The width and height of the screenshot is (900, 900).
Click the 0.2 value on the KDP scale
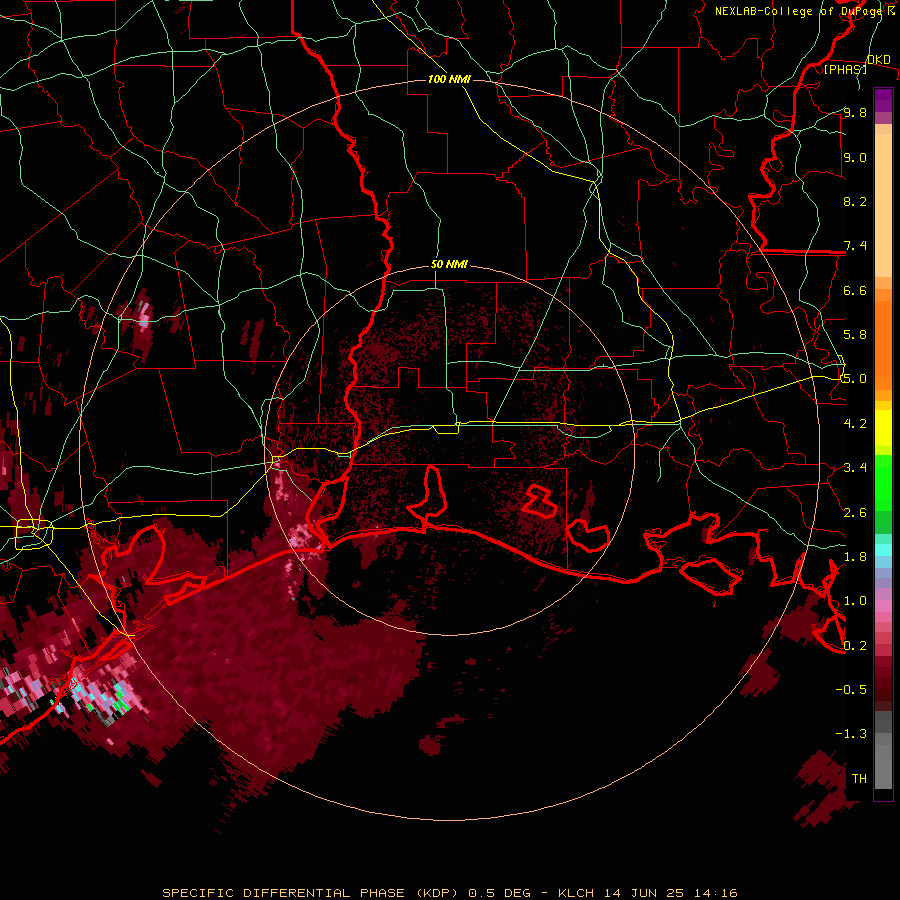tap(855, 646)
